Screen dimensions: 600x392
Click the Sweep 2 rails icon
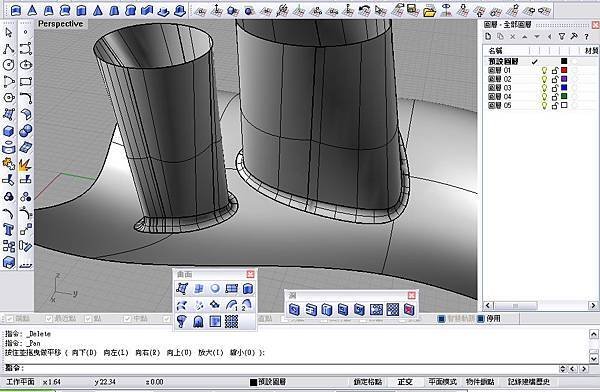tap(247, 305)
